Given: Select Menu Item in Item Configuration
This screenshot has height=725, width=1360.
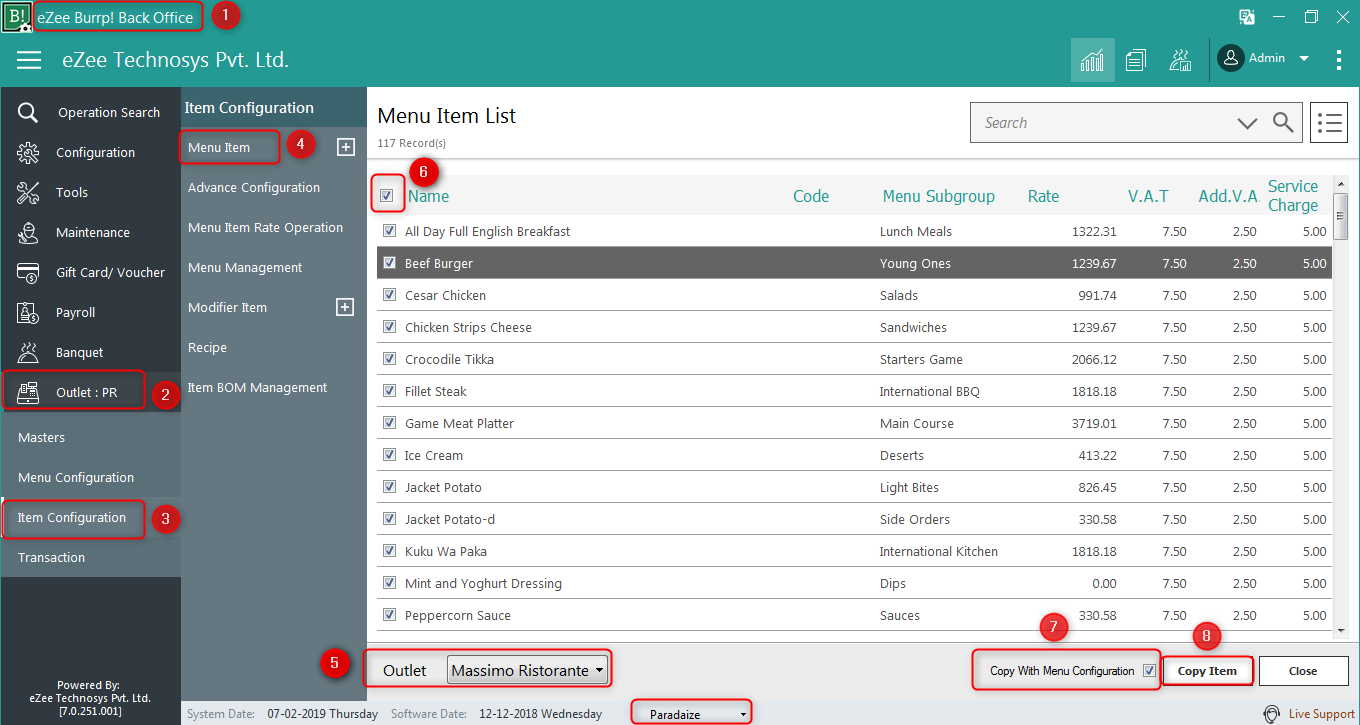Looking at the screenshot, I should coord(219,147).
